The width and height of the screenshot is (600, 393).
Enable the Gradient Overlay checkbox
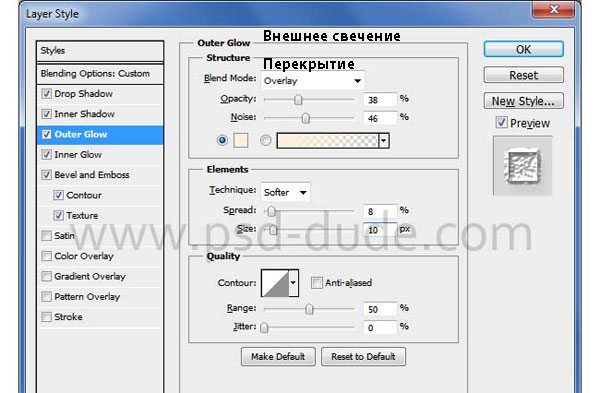[x=46, y=276]
